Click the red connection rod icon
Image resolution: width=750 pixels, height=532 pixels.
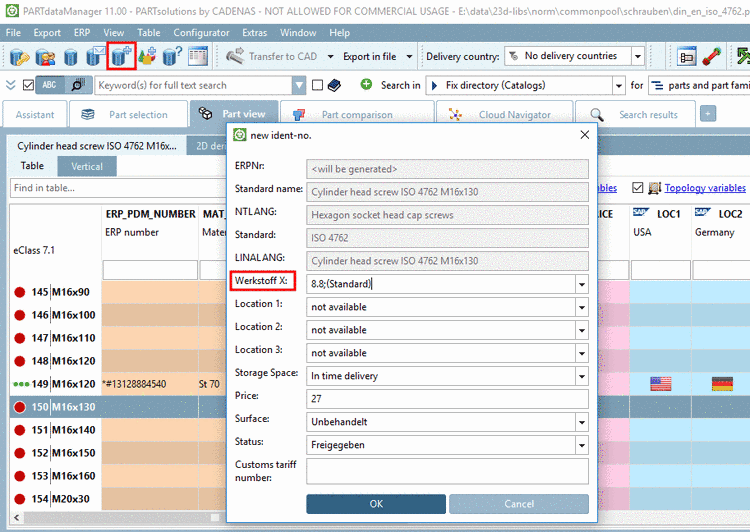(712, 56)
